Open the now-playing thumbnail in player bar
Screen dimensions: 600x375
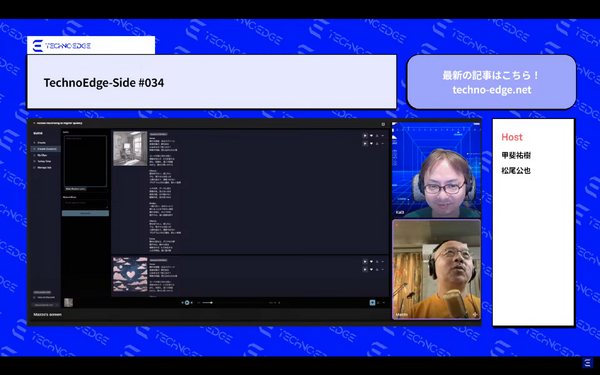click(x=68, y=303)
